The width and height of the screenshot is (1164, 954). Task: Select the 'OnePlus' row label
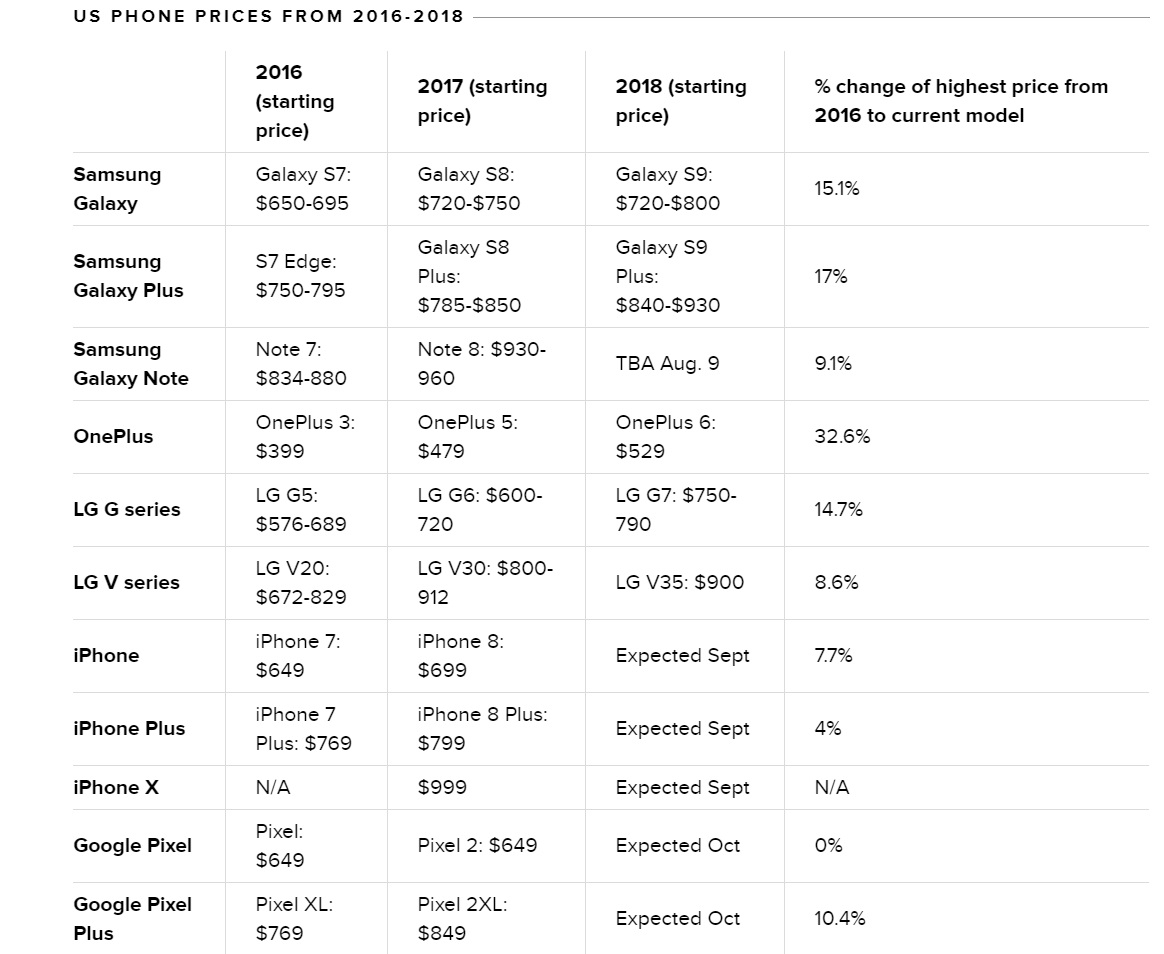[x=113, y=437]
